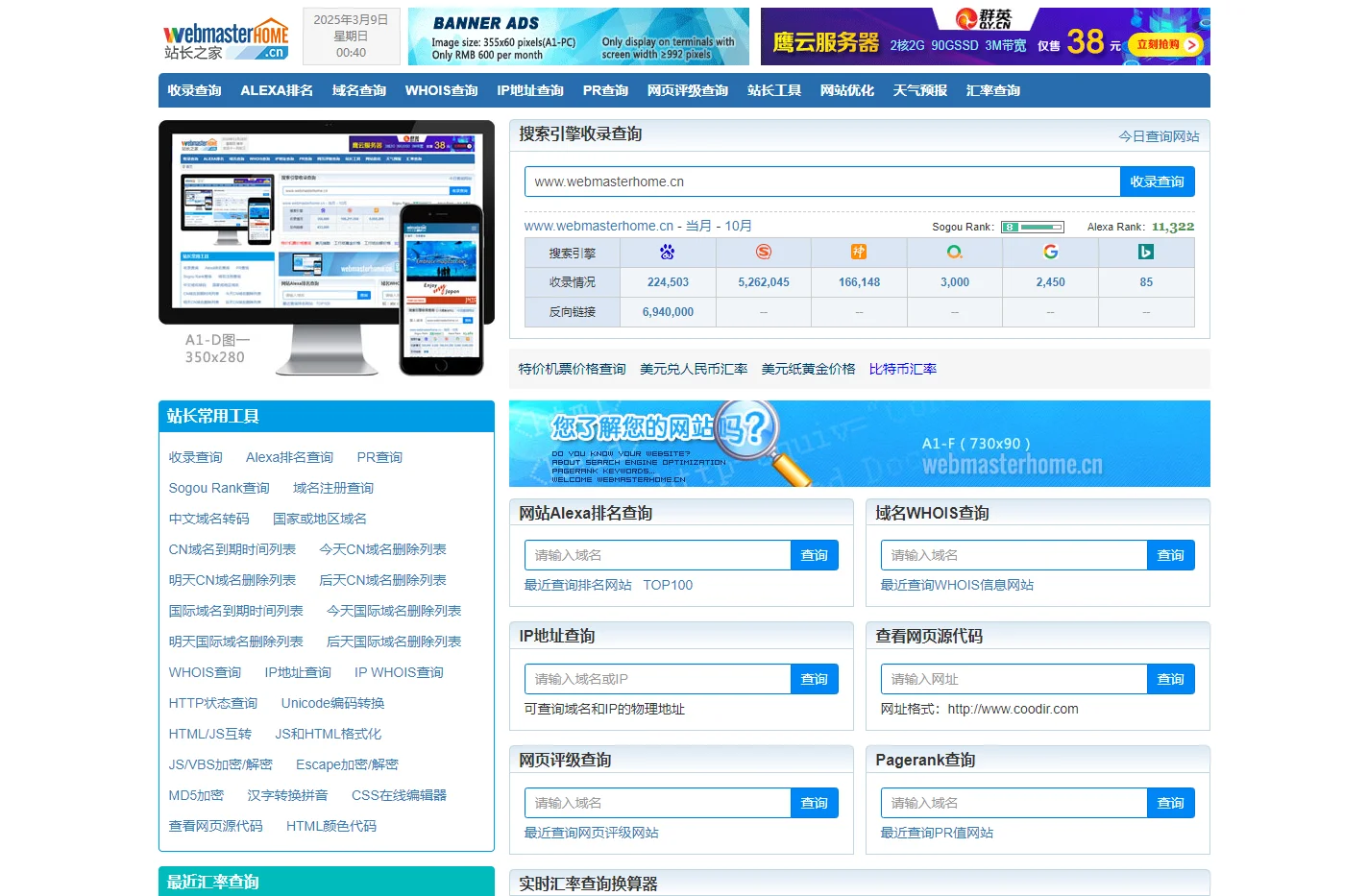Open the 今天国际域名删除列表 sidebar link
The width and height of the screenshot is (1368, 896).
pyautogui.click(x=394, y=611)
